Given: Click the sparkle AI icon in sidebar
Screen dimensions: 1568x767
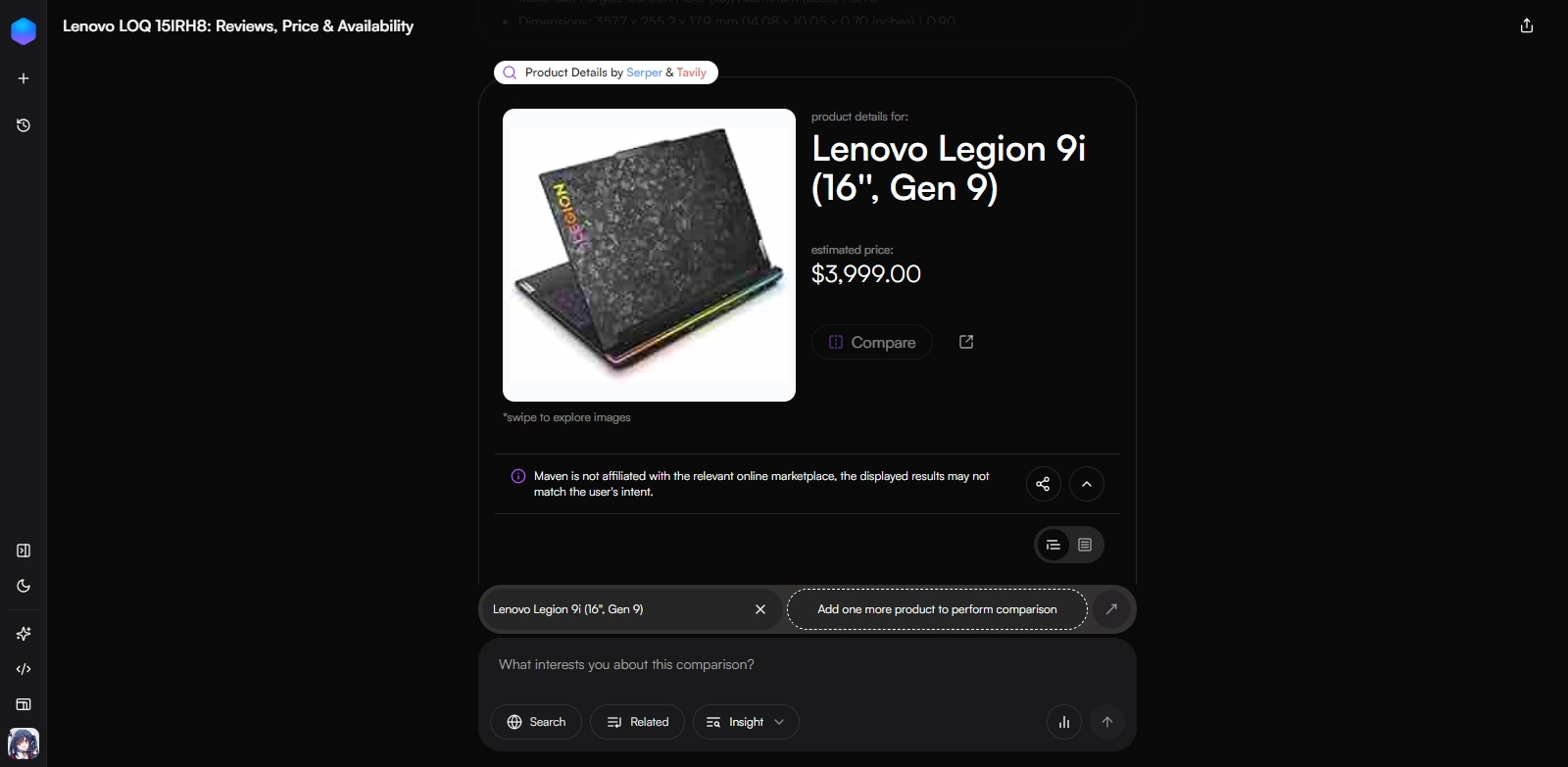Looking at the screenshot, I should click(24, 634).
